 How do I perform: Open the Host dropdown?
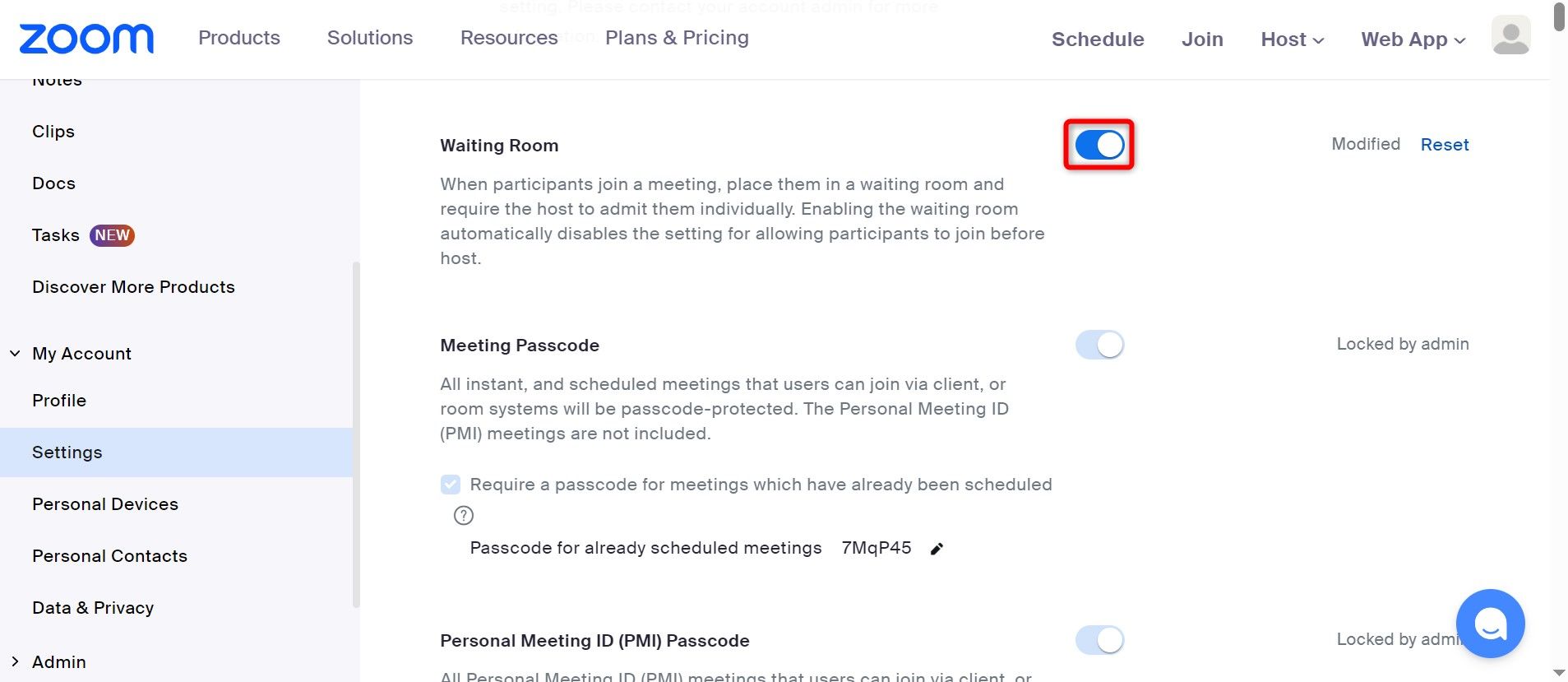[1292, 39]
